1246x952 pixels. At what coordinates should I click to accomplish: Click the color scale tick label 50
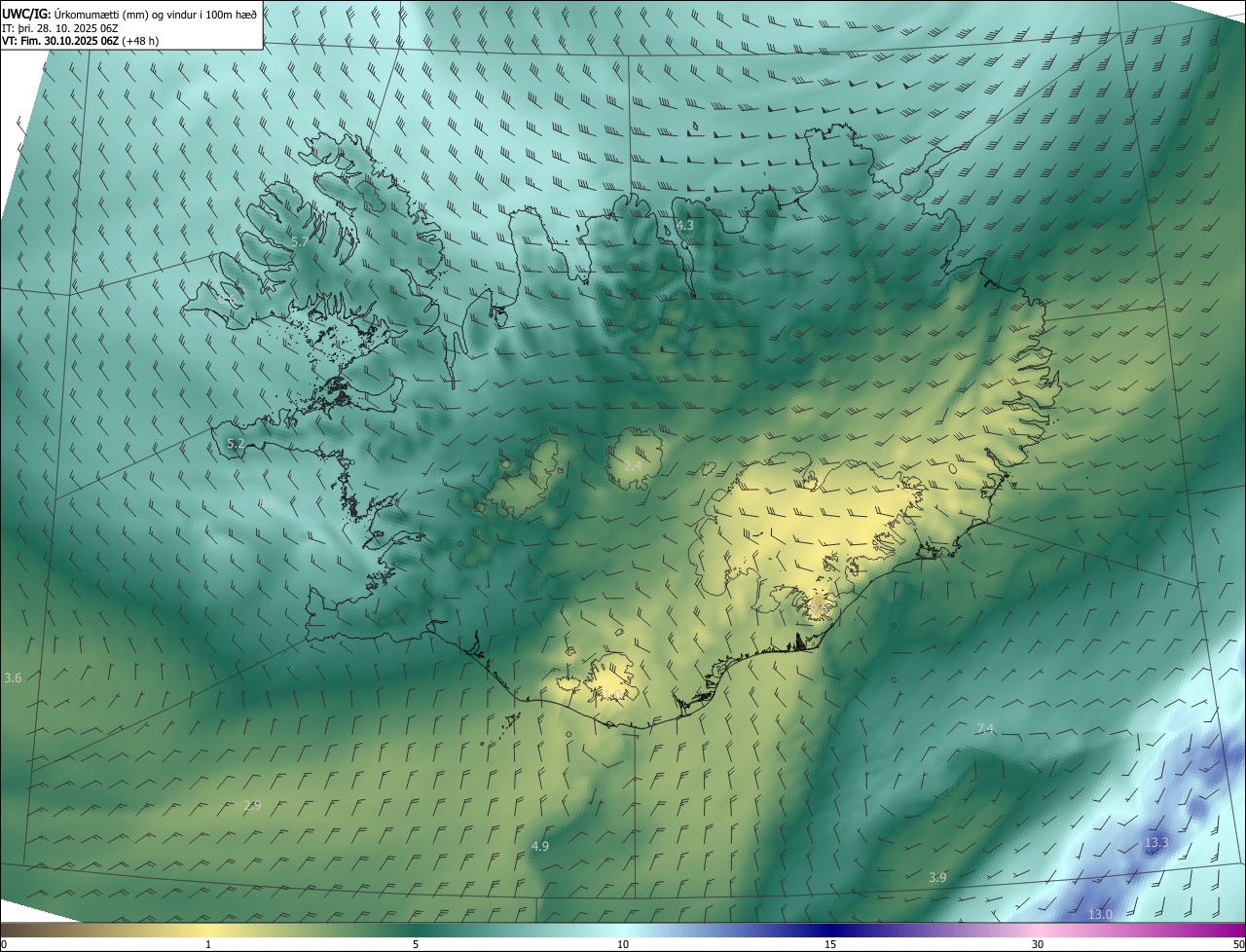coord(1238,945)
